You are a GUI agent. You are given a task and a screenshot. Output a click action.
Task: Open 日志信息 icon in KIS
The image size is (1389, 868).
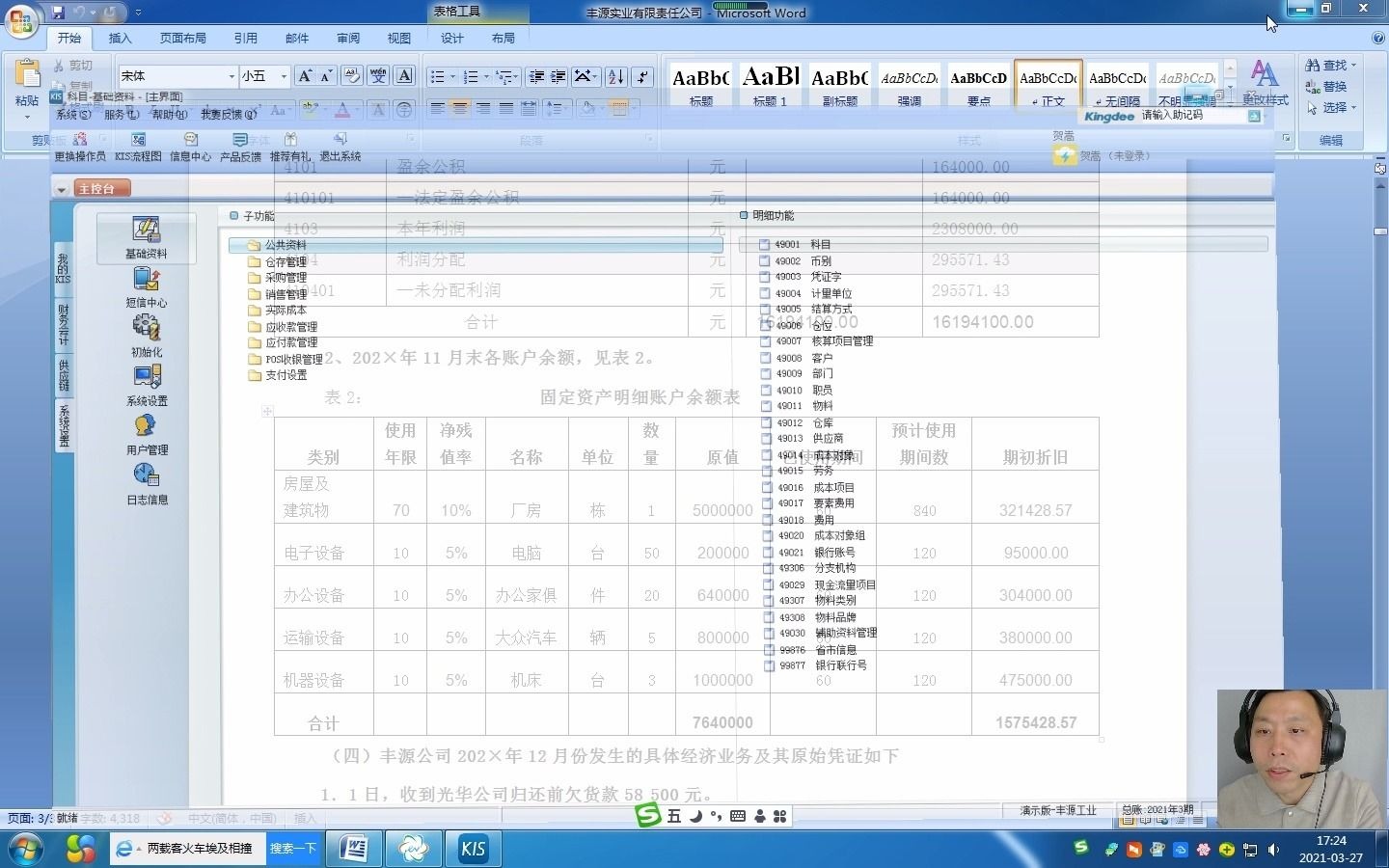coord(146,483)
